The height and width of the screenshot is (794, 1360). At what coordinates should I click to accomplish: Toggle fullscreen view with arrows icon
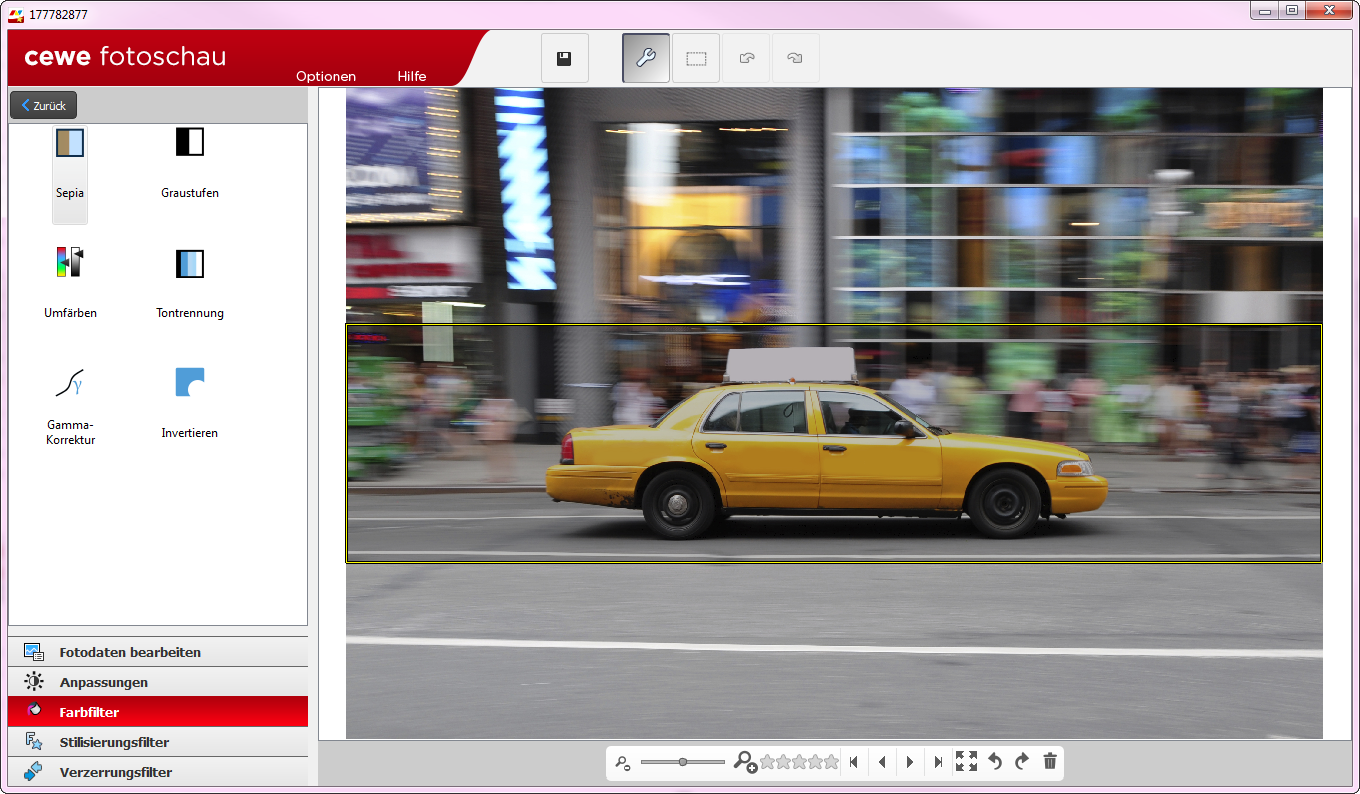966,762
